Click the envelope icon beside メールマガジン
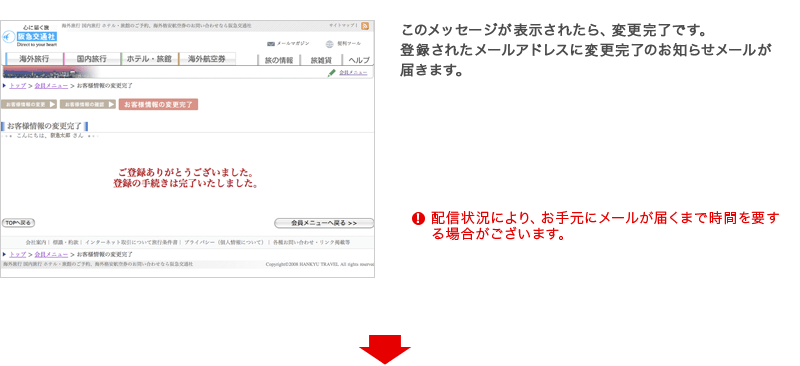 coord(271,44)
